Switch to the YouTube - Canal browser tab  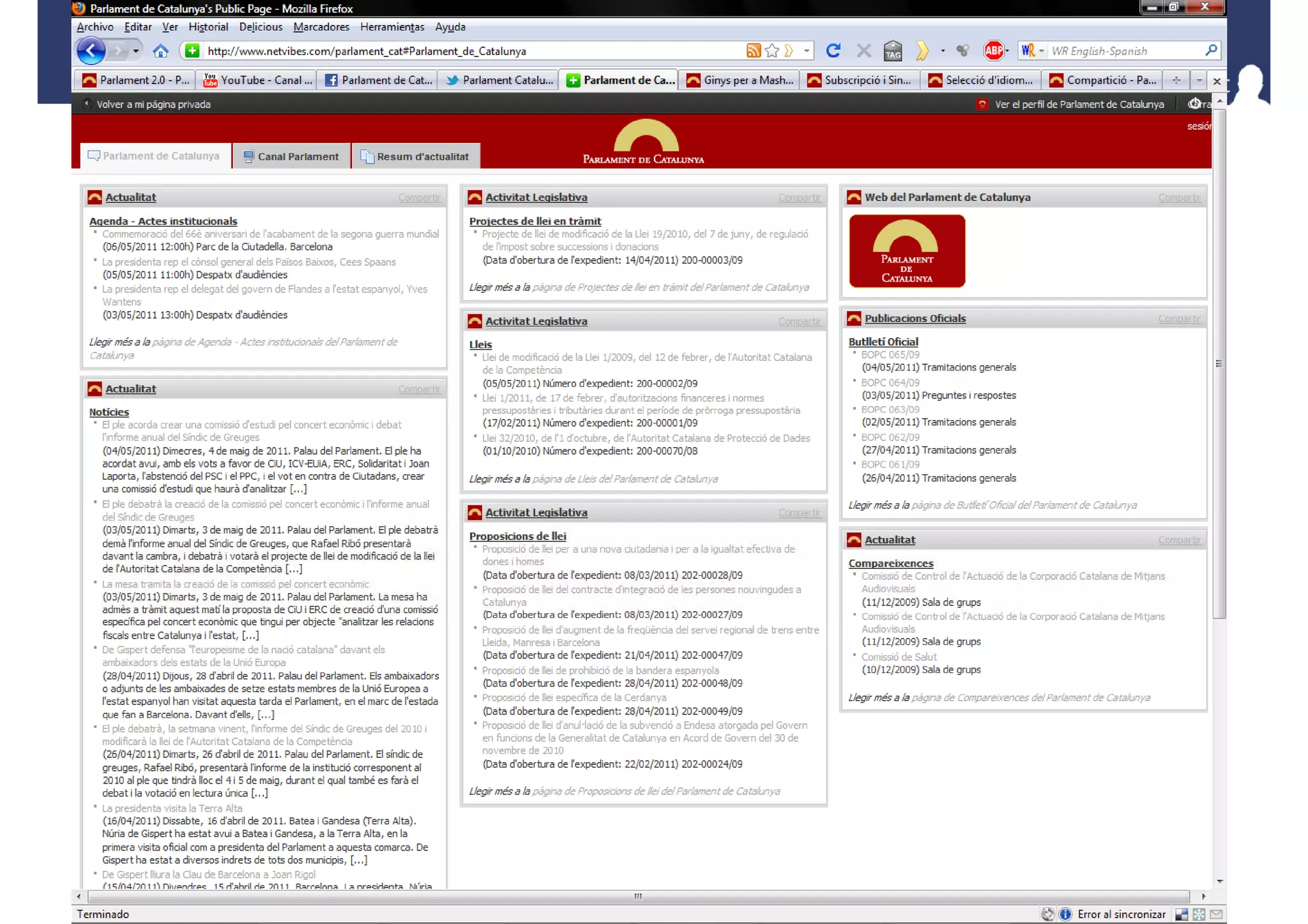[257, 80]
